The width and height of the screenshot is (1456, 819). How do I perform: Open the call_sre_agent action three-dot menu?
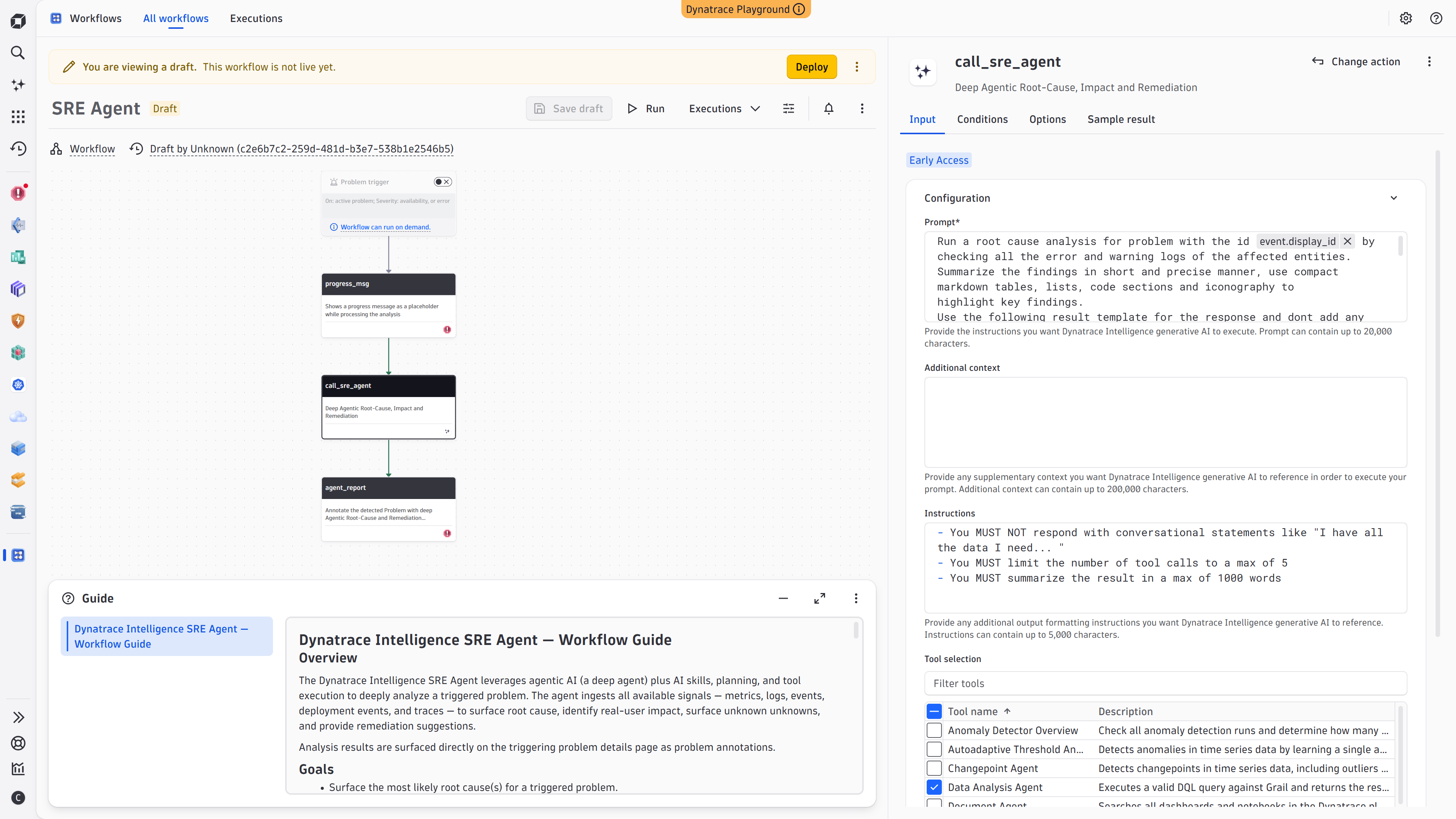(x=1429, y=61)
